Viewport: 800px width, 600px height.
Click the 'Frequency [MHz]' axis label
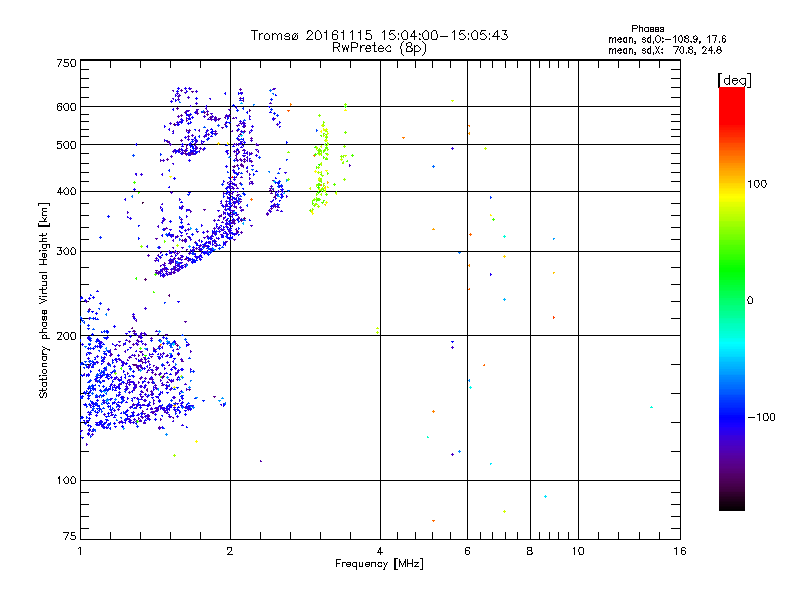click(379, 564)
